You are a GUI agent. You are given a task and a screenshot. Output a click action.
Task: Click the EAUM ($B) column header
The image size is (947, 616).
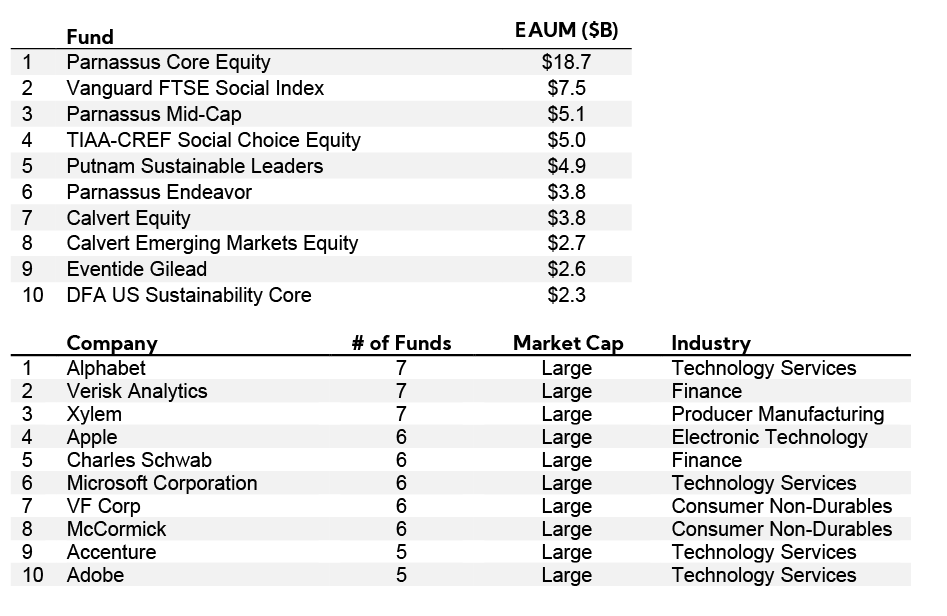[566, 31]
